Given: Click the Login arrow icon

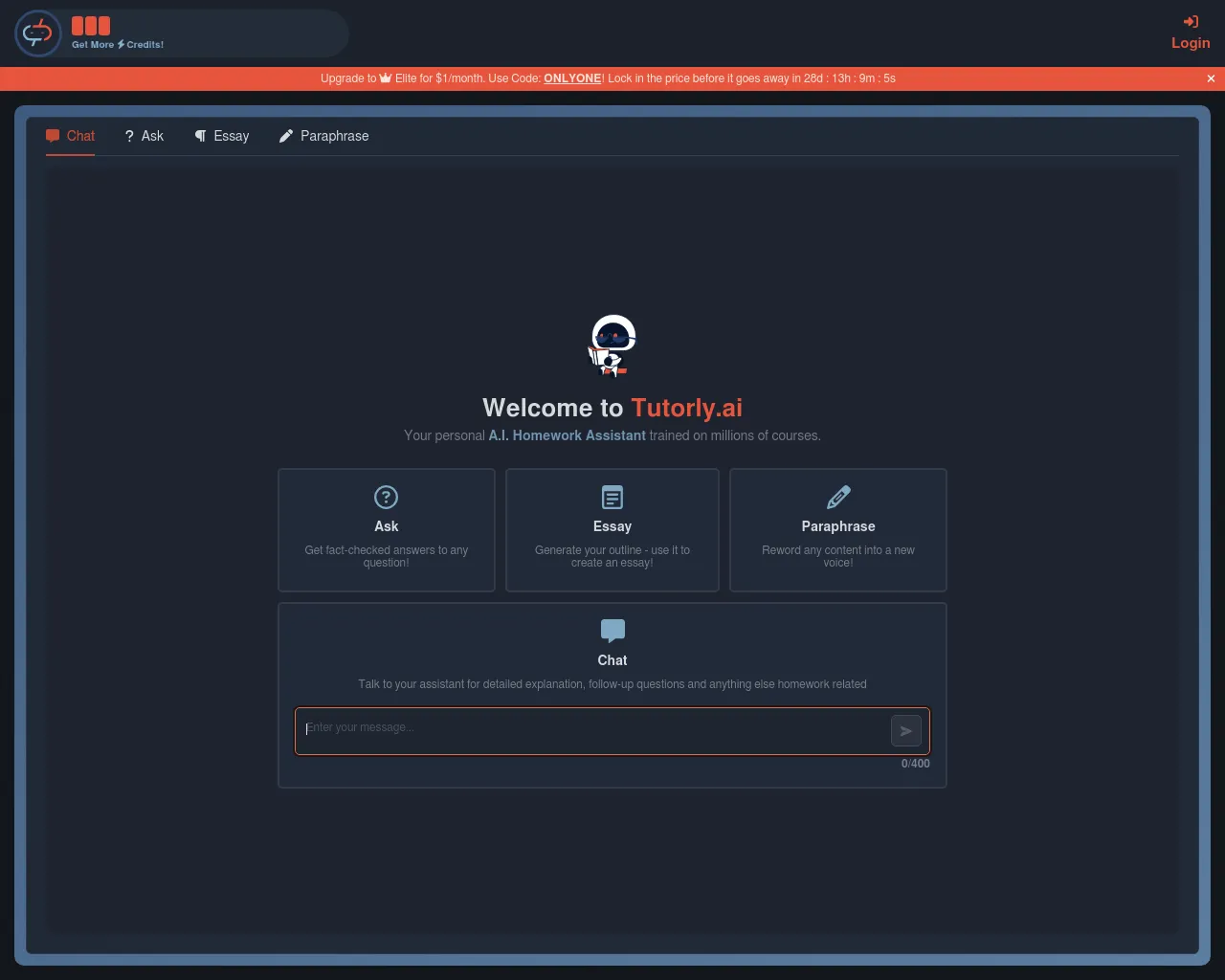Looking at the screenshot, I should (1191, 21).
